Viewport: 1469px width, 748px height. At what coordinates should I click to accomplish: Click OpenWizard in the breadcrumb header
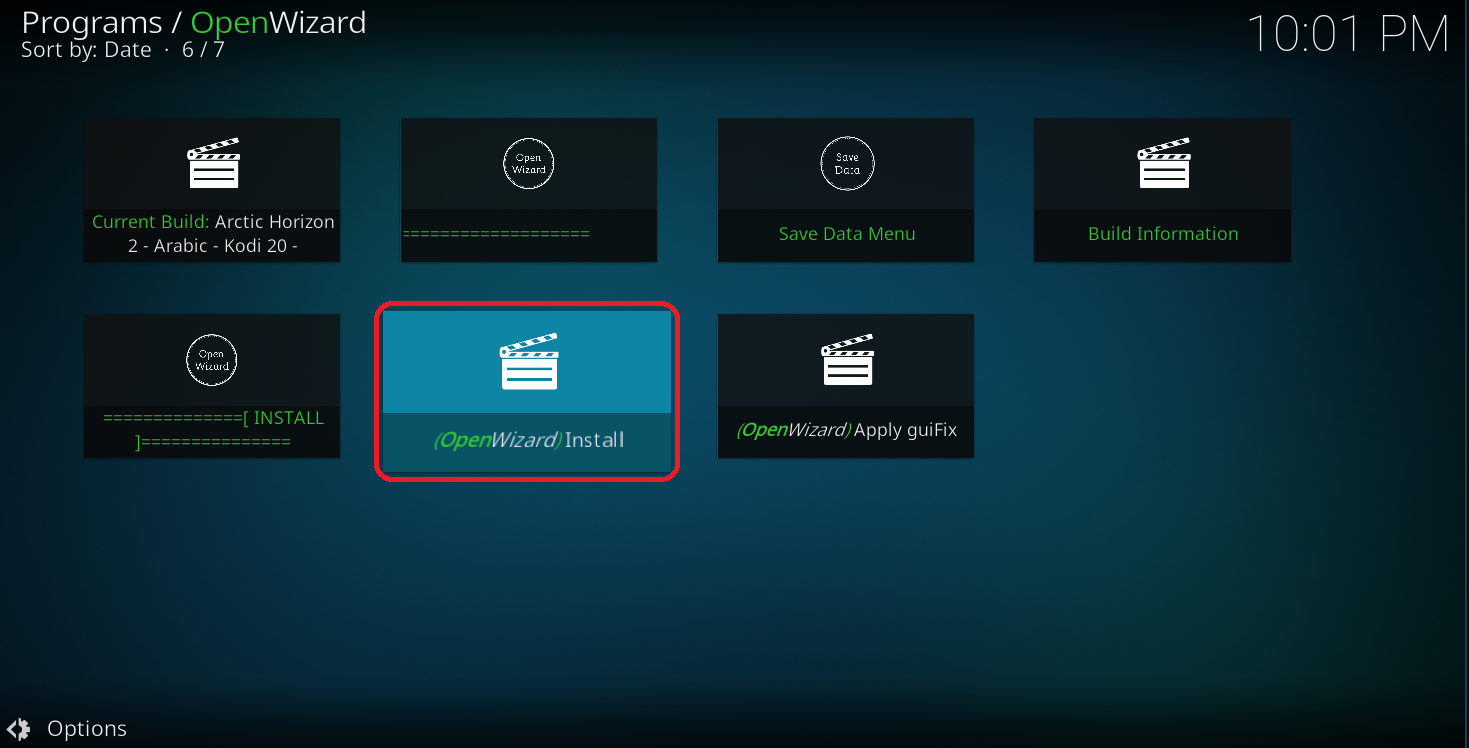coord(277,22)
